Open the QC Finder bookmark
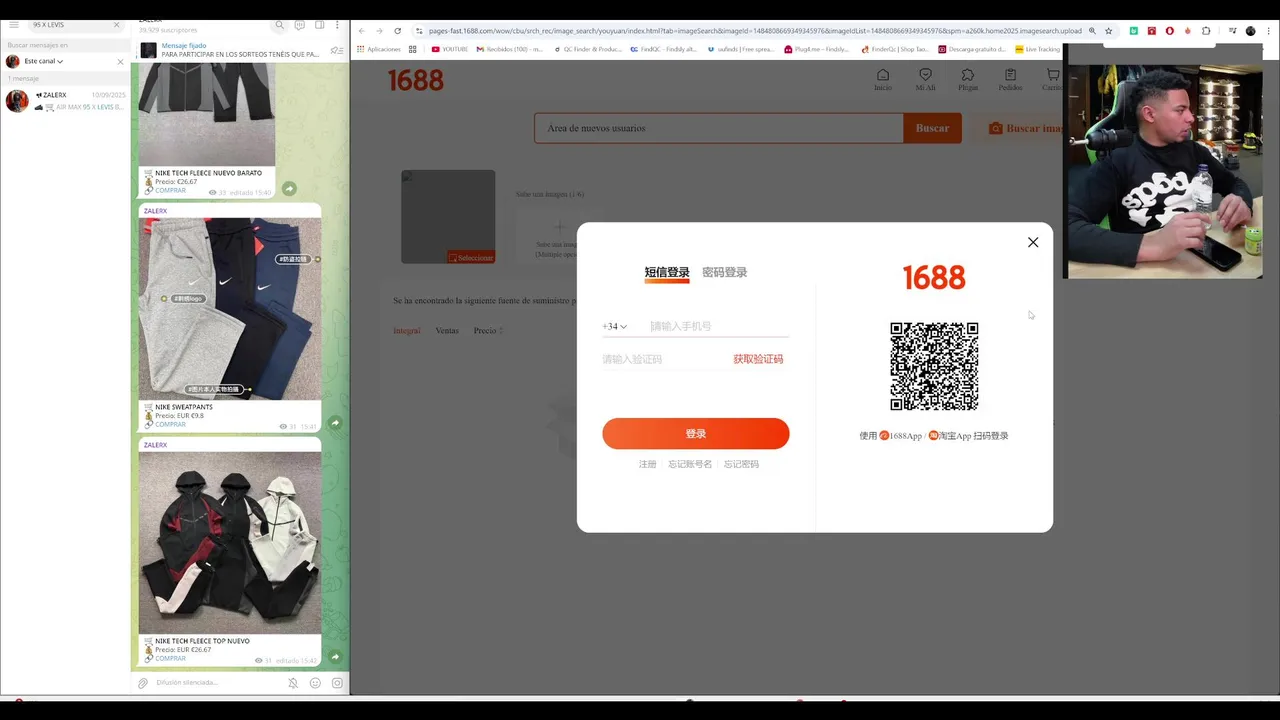 pos(587,49)
